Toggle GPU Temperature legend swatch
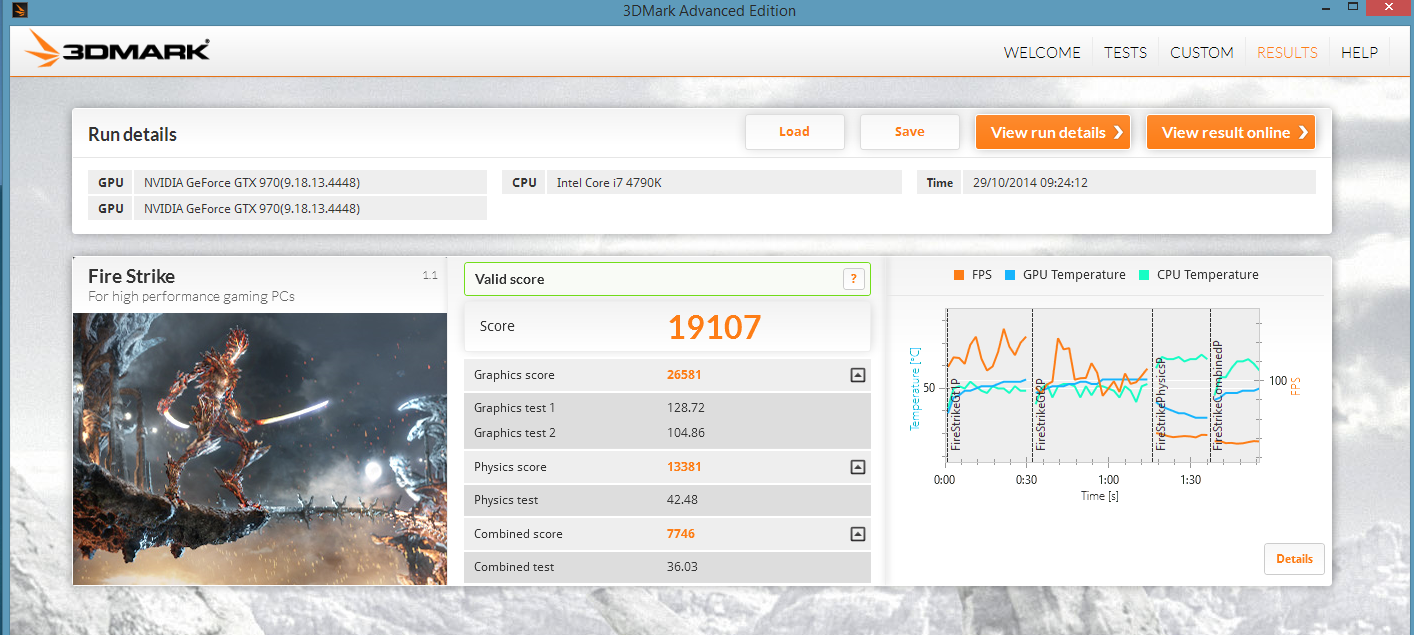 (1008, 275)
